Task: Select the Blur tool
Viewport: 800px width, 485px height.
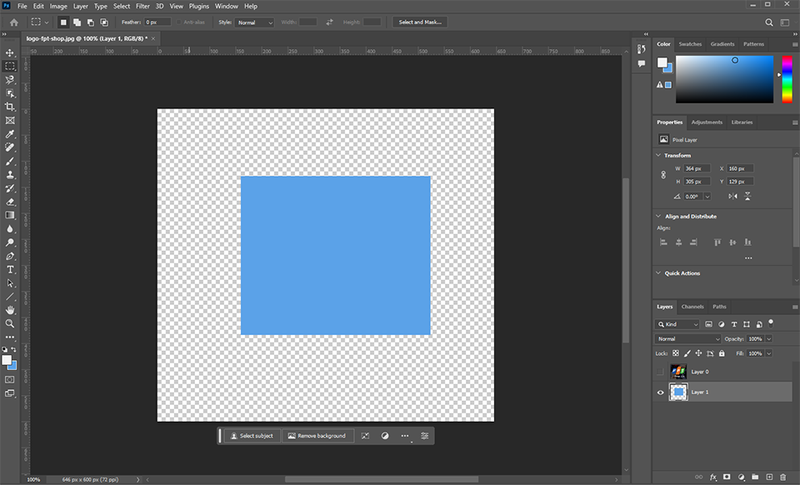Action: coord(10,229)
